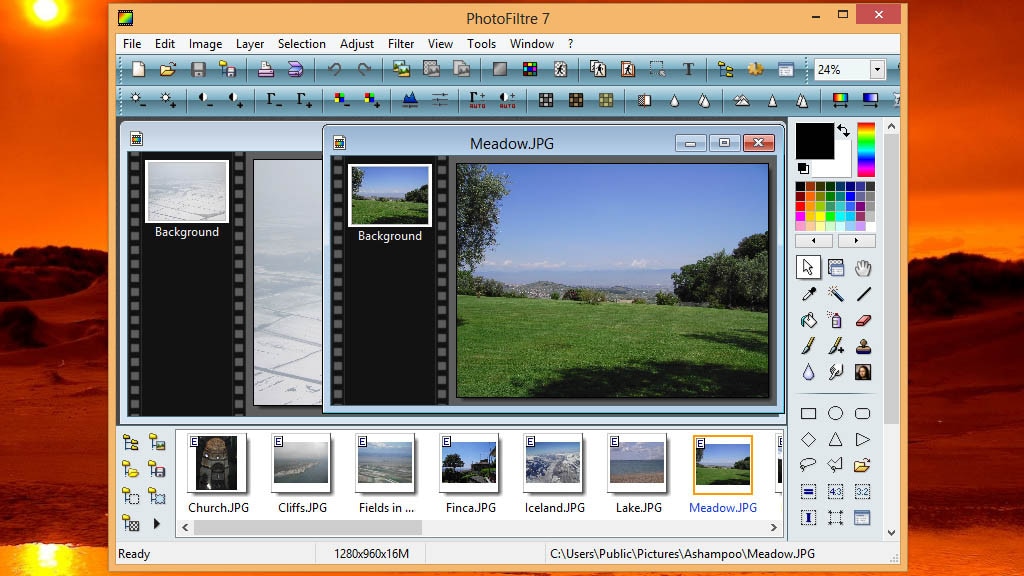Set selection ratio to 3:2

(x=863, y=491)
